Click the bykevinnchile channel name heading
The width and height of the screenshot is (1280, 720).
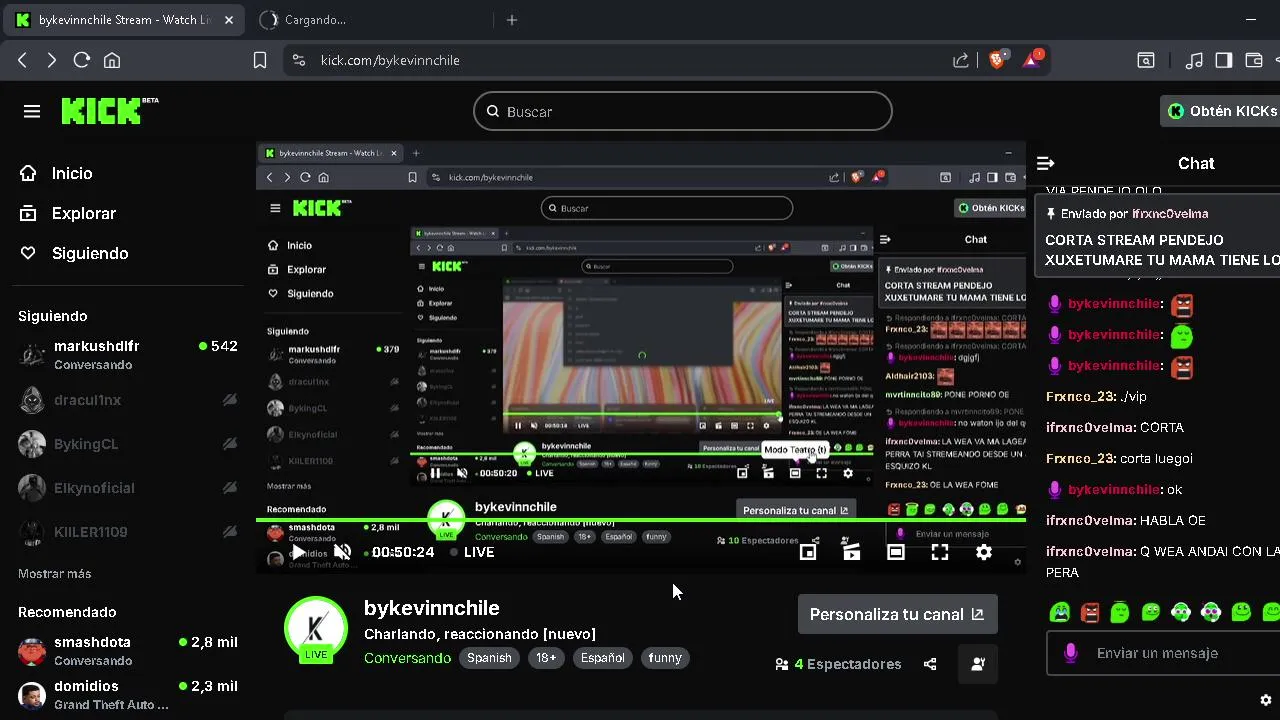click(432, 608)
